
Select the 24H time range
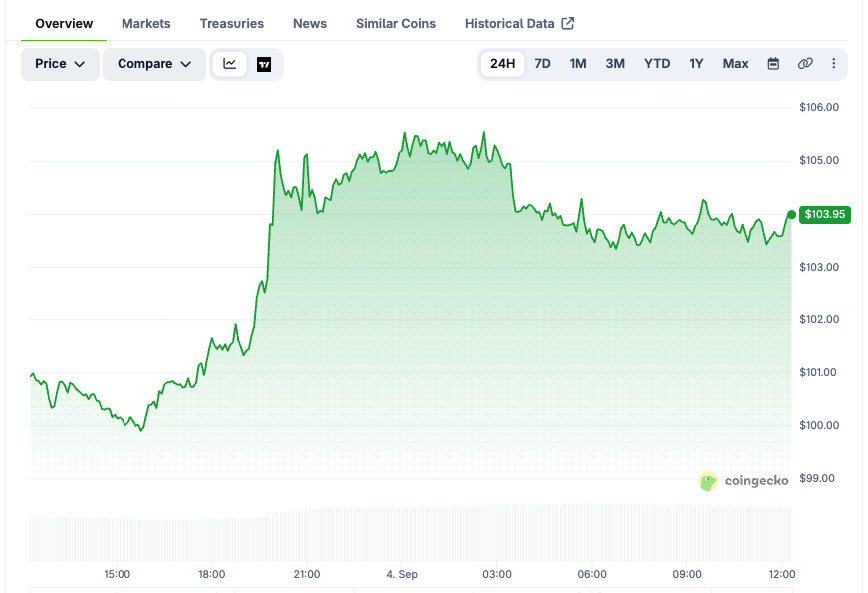pos(503,64)
